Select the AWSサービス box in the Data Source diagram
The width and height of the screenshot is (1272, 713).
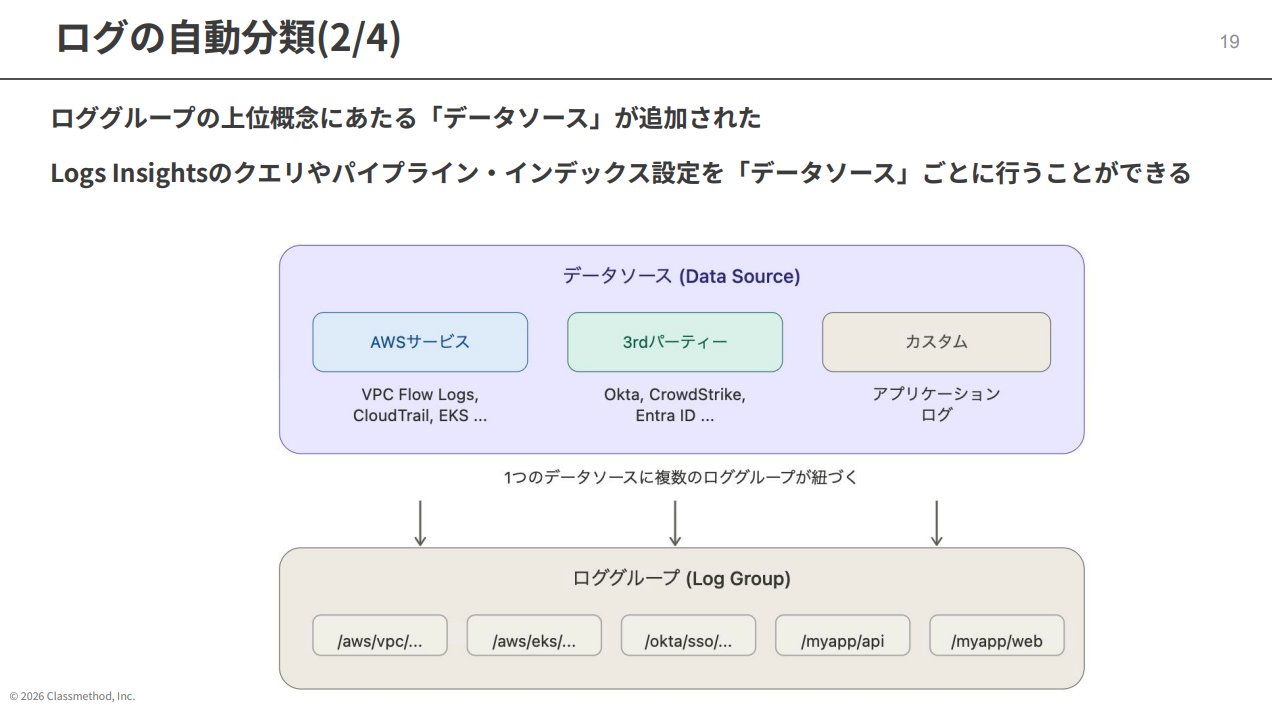pyautogui.click(x=419, y=341)
